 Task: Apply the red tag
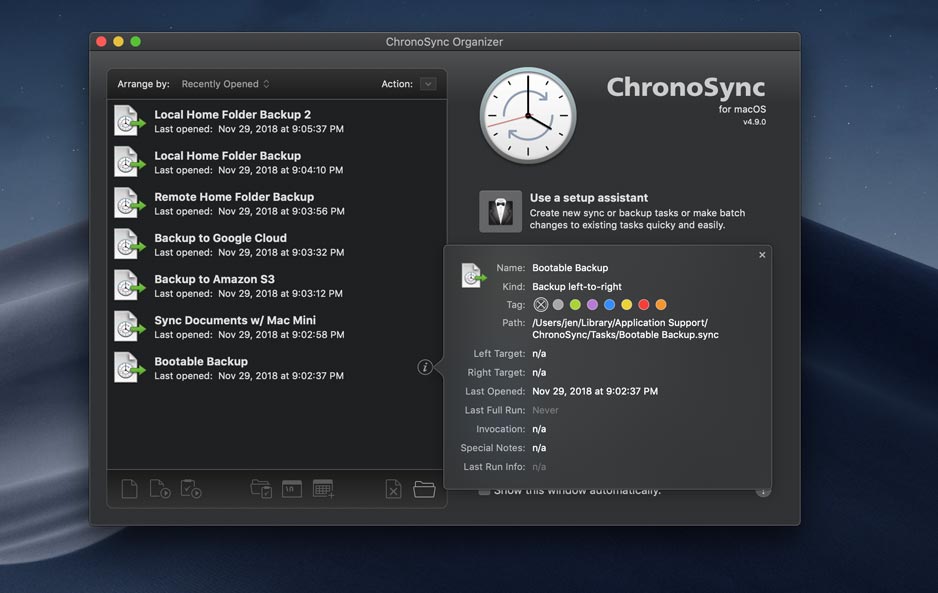[x=644, y=305]
